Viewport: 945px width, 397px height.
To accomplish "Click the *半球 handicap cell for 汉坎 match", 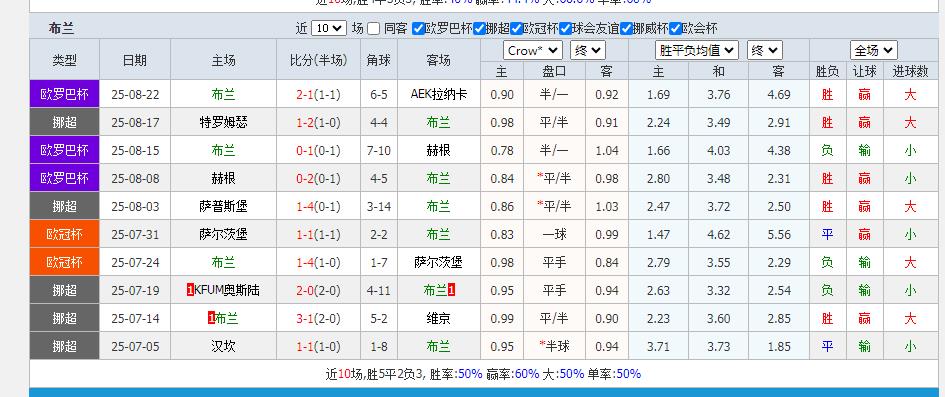I will click(x=554, y=346).
